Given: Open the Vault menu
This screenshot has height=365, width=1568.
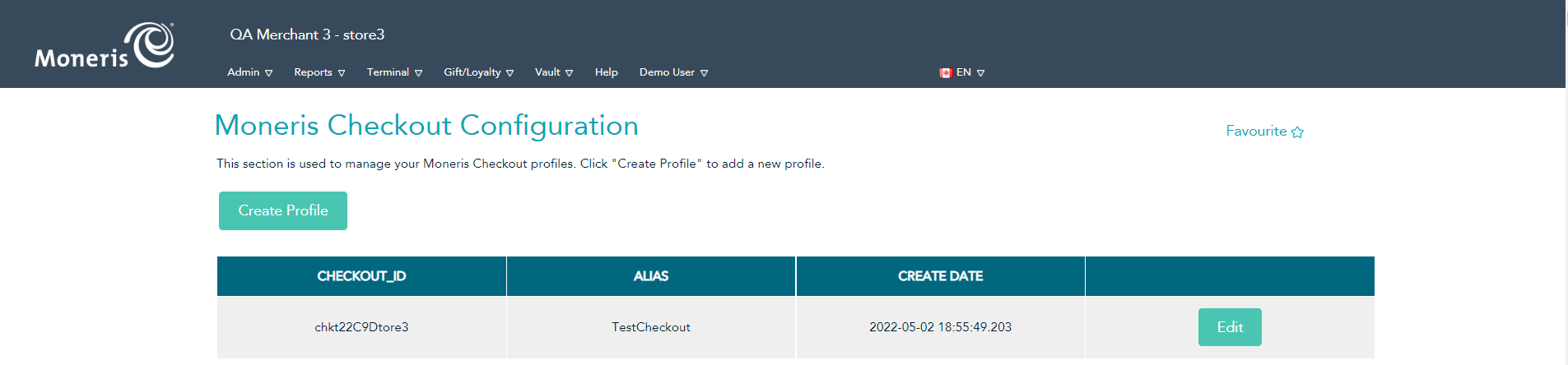Looking at the screenshot, I should click(554, 72).
